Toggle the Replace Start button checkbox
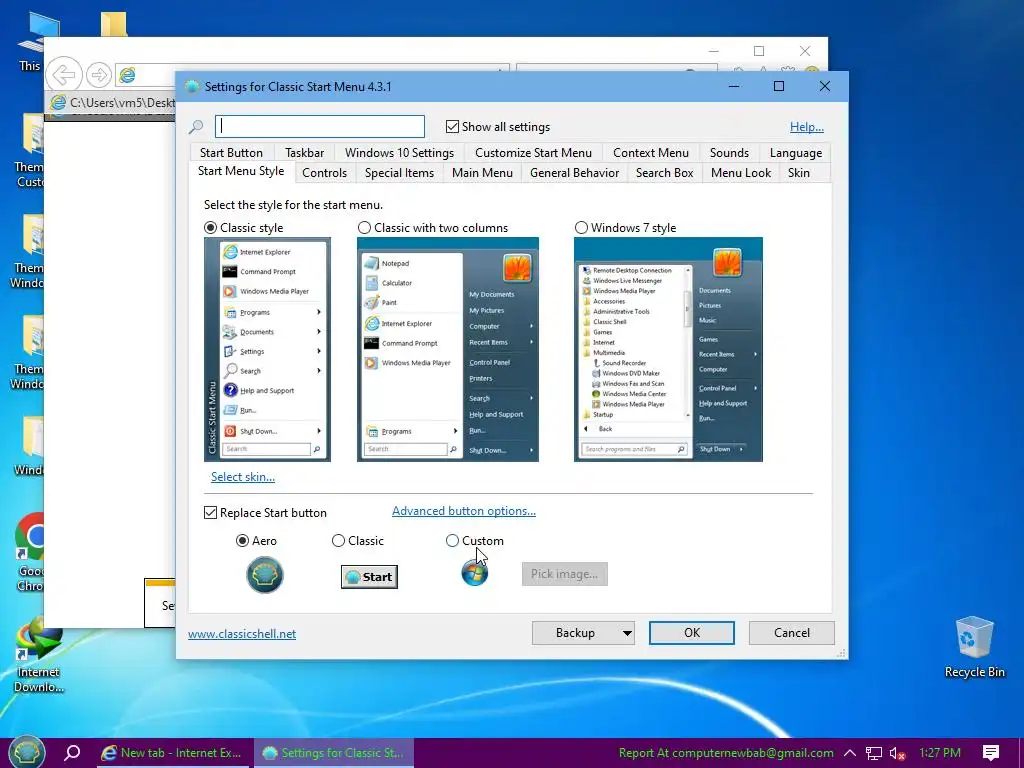 click(x=210, y=513)
